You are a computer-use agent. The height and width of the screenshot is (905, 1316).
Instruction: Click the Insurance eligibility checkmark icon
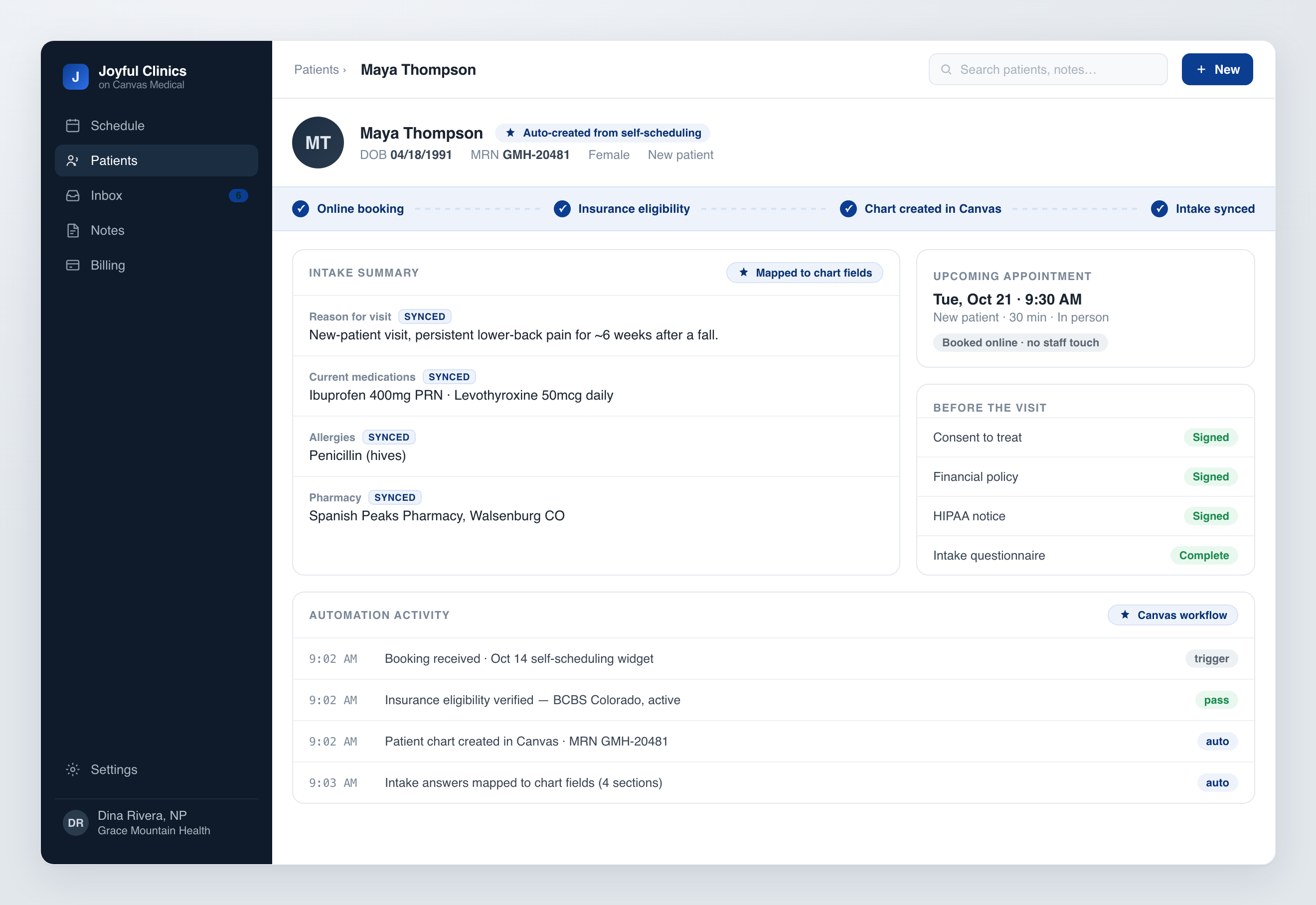click(x=562, y=209)
